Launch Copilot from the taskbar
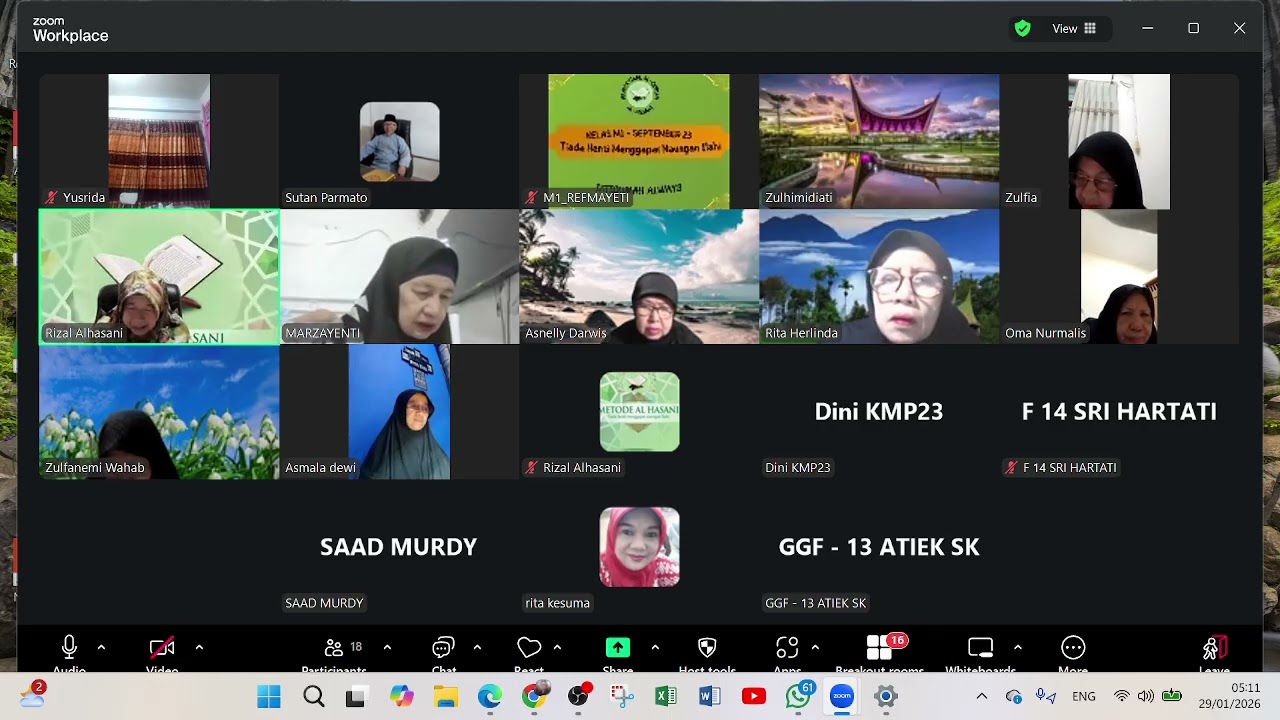Screen dimensions: 1280x720 pyautogui.click(x=402, y=696)
